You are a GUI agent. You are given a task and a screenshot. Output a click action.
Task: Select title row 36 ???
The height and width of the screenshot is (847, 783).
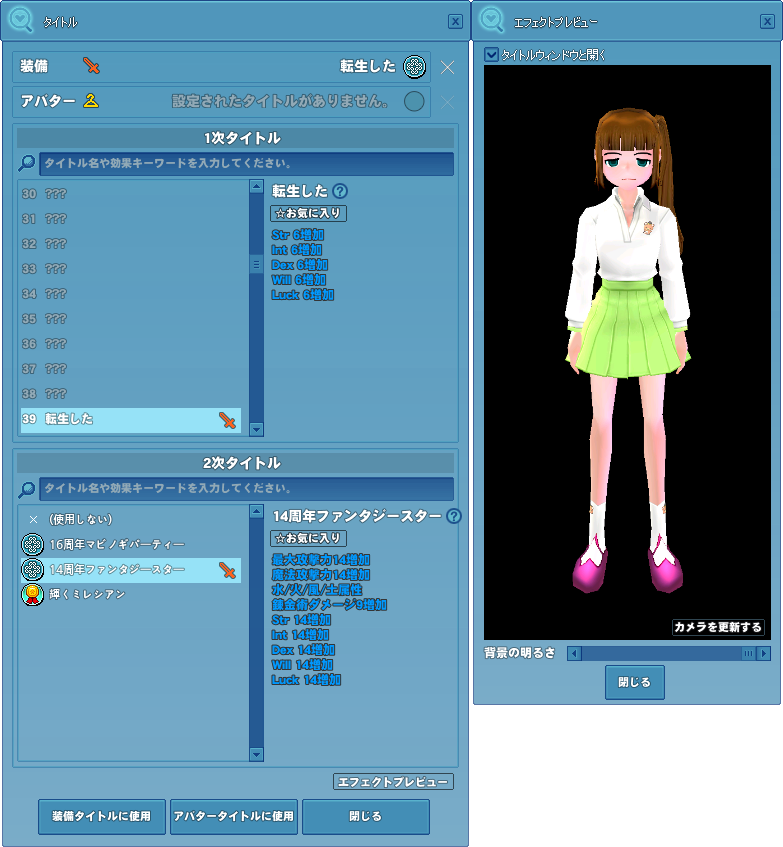131,344
